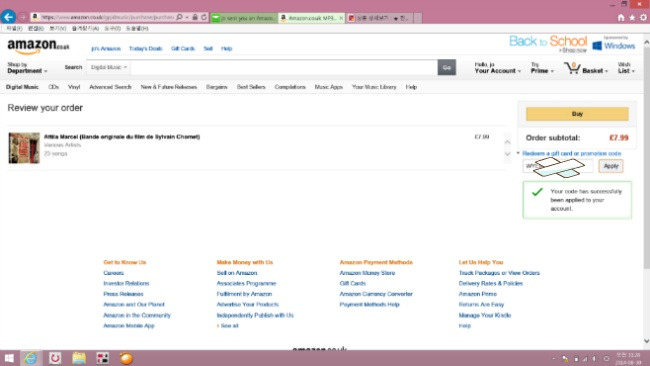
Task: Click the orange ball taskbar icon
Action: [126, 358]
